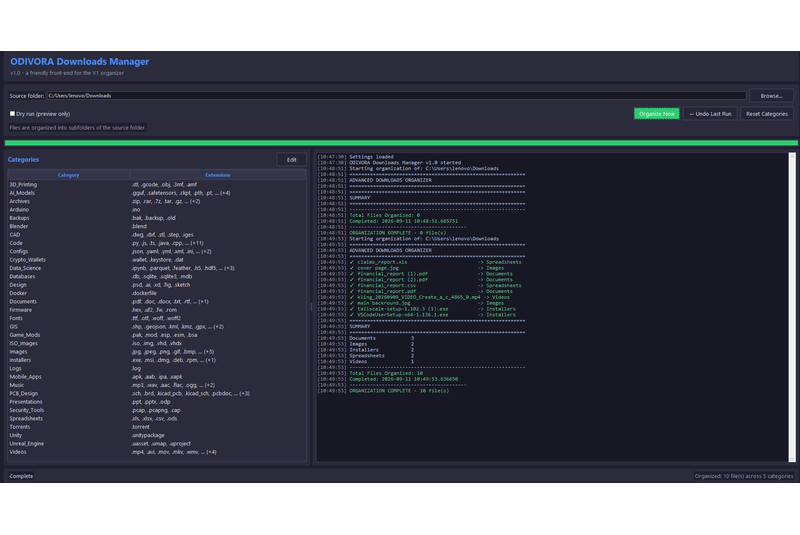
Task: Select the Security_Tools category row
Action: coord(157,410)
